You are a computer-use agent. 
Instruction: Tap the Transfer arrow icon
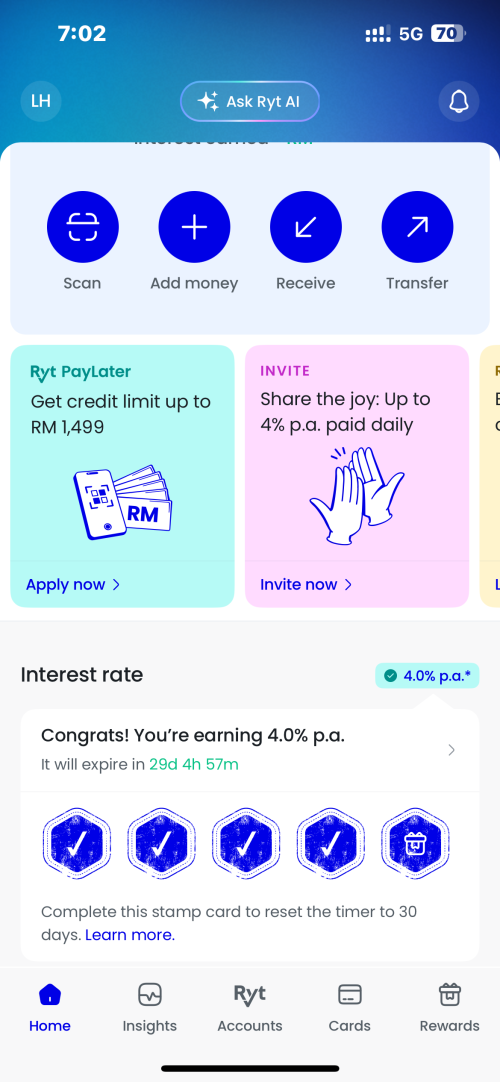click(x=417, y=227)
